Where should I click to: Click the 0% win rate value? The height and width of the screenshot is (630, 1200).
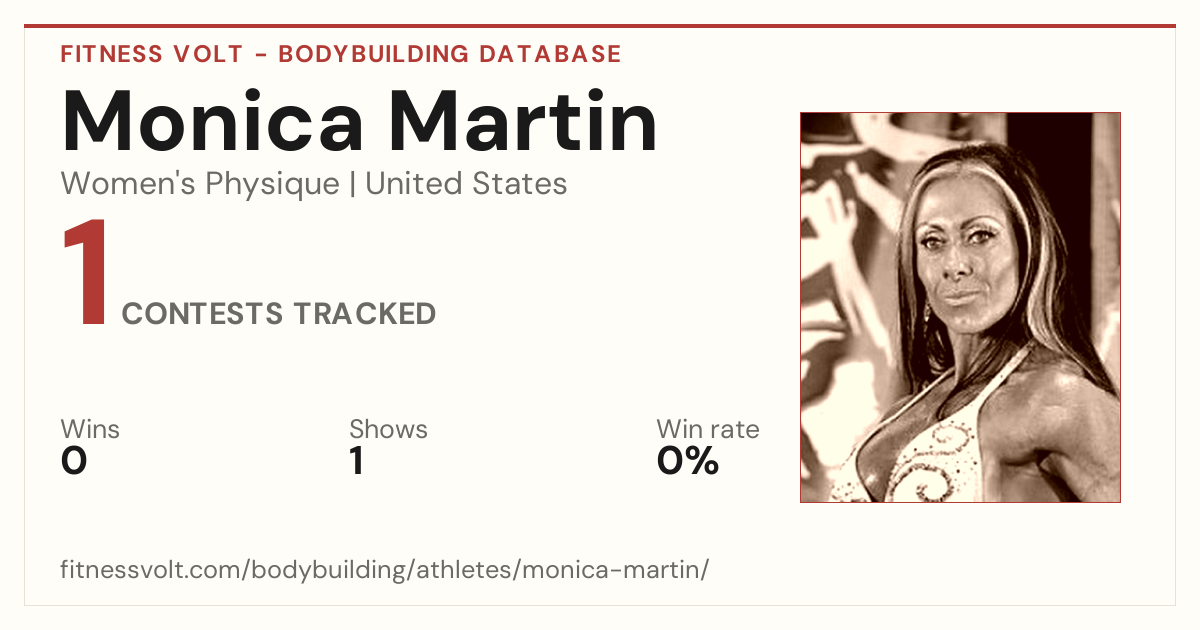[688, 461]
